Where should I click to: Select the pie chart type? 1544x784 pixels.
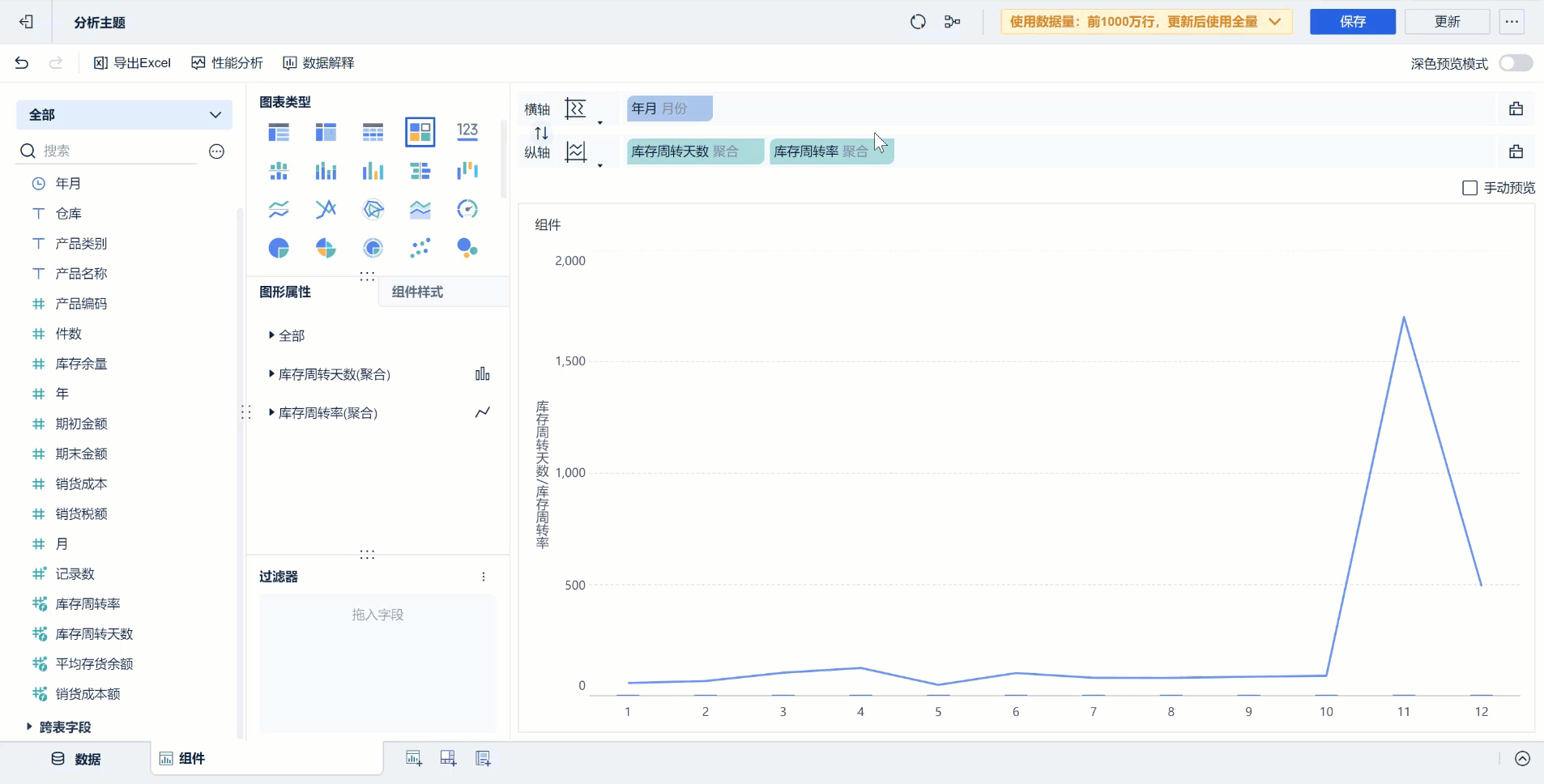(x=278, y=248)
